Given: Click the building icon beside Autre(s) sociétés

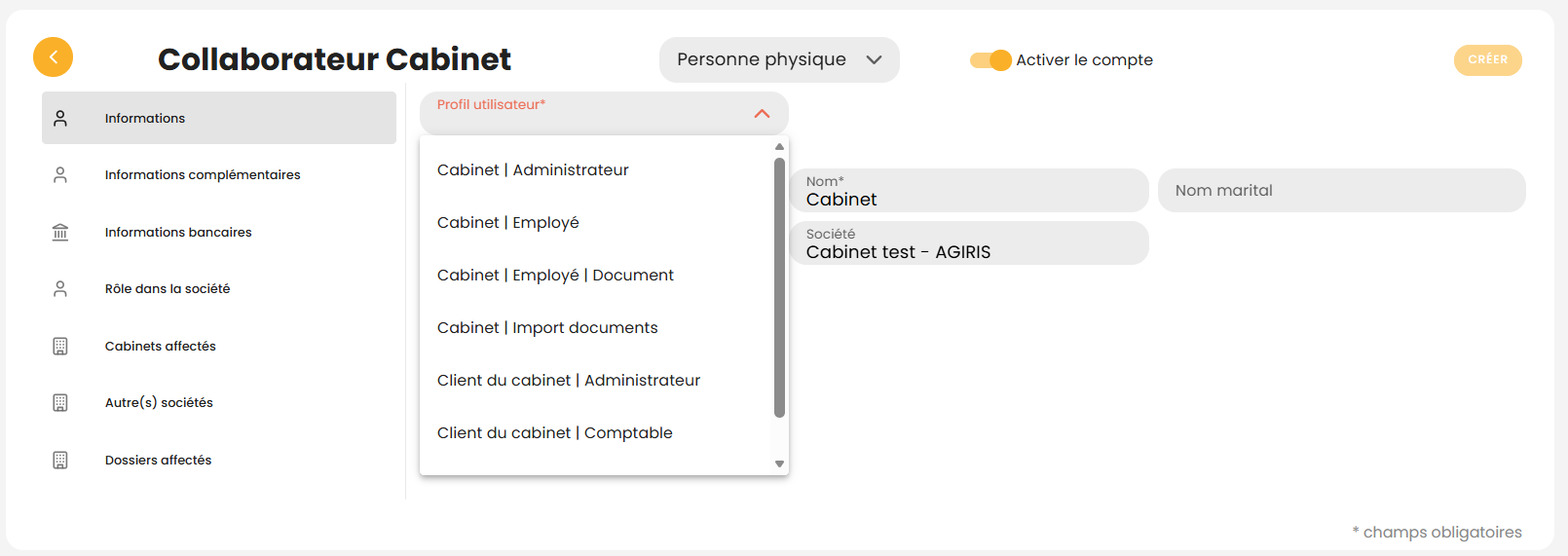Looking at the screenshot, I should point(60,403).
